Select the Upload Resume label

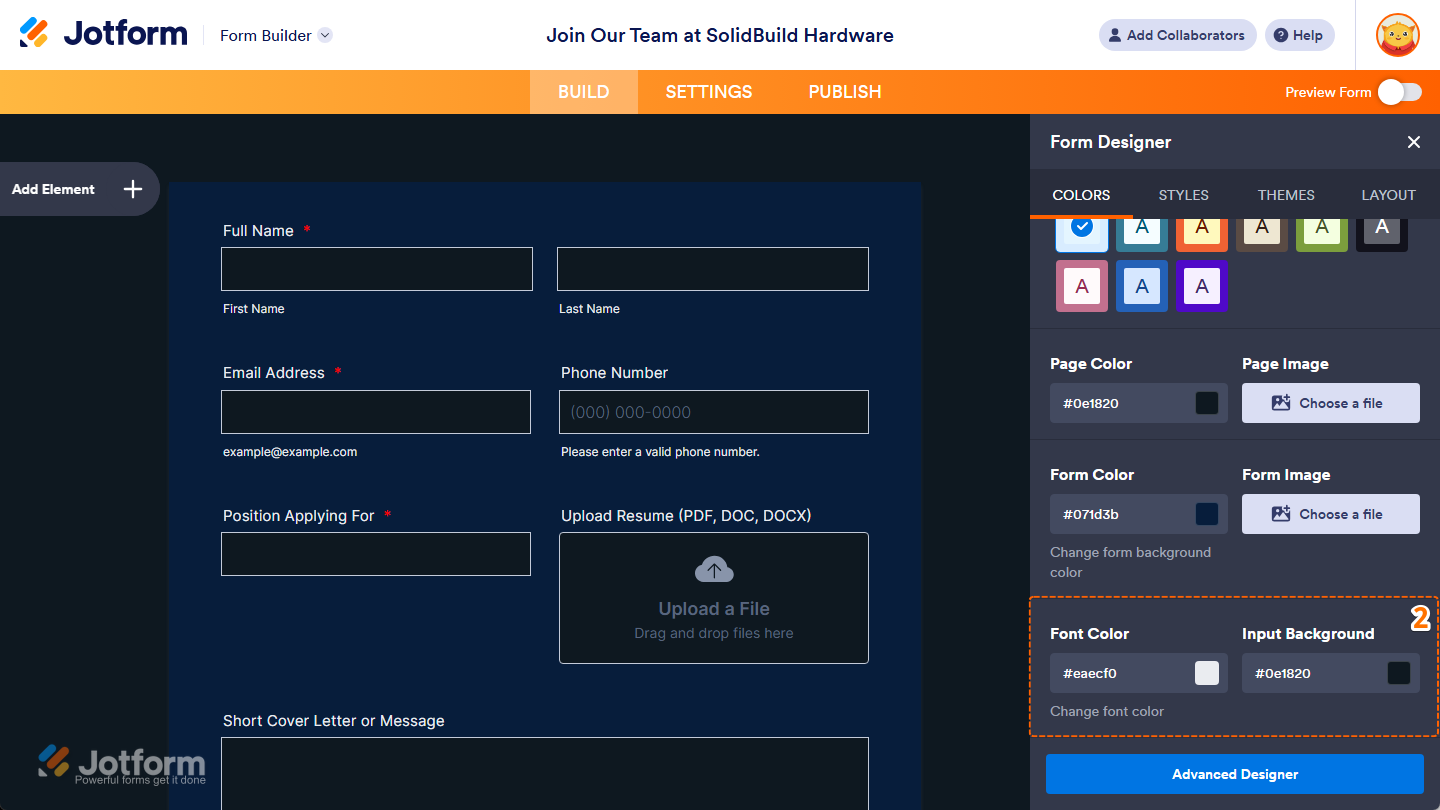[x=686, y=516]
